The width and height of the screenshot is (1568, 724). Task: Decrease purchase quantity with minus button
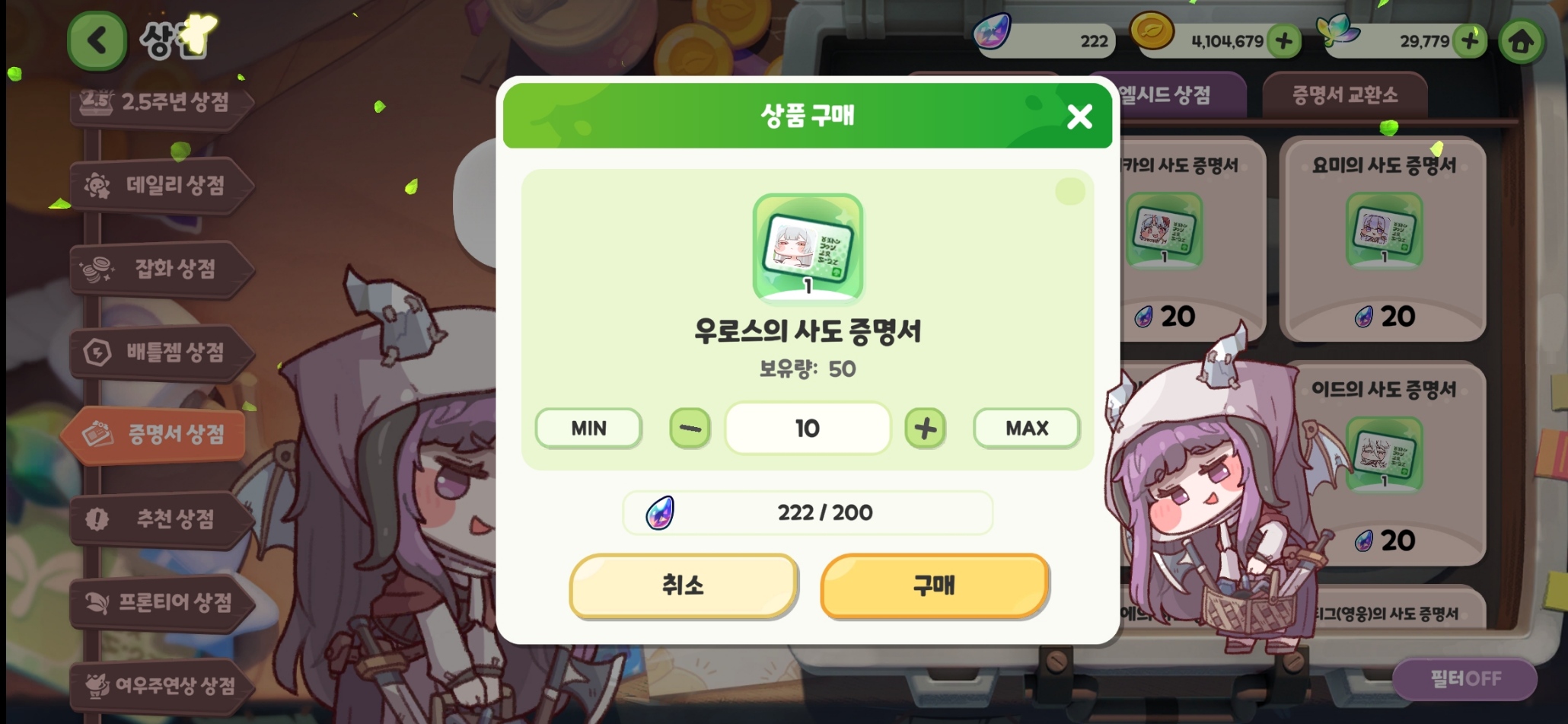coord(690,429)
